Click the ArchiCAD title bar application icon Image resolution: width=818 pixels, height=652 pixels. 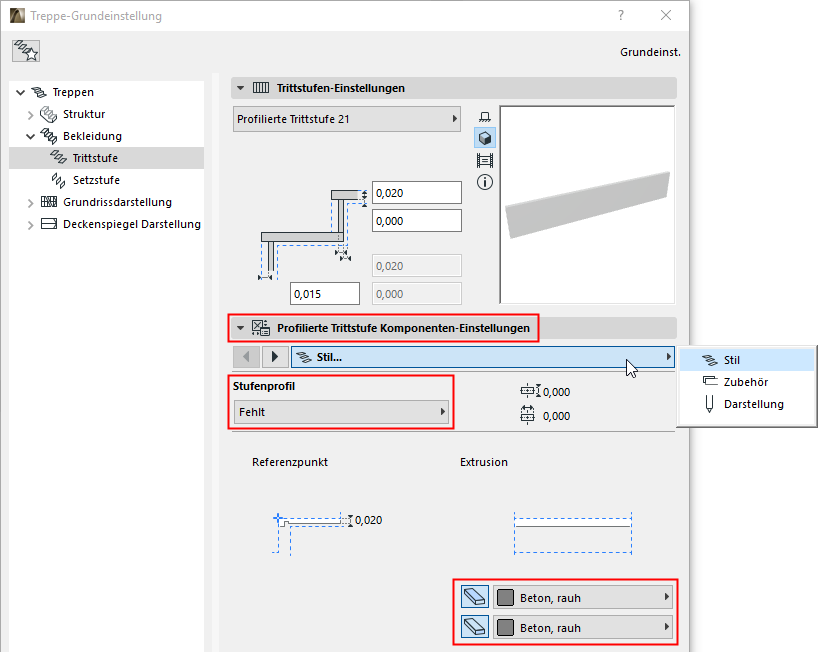pos(17,16)
